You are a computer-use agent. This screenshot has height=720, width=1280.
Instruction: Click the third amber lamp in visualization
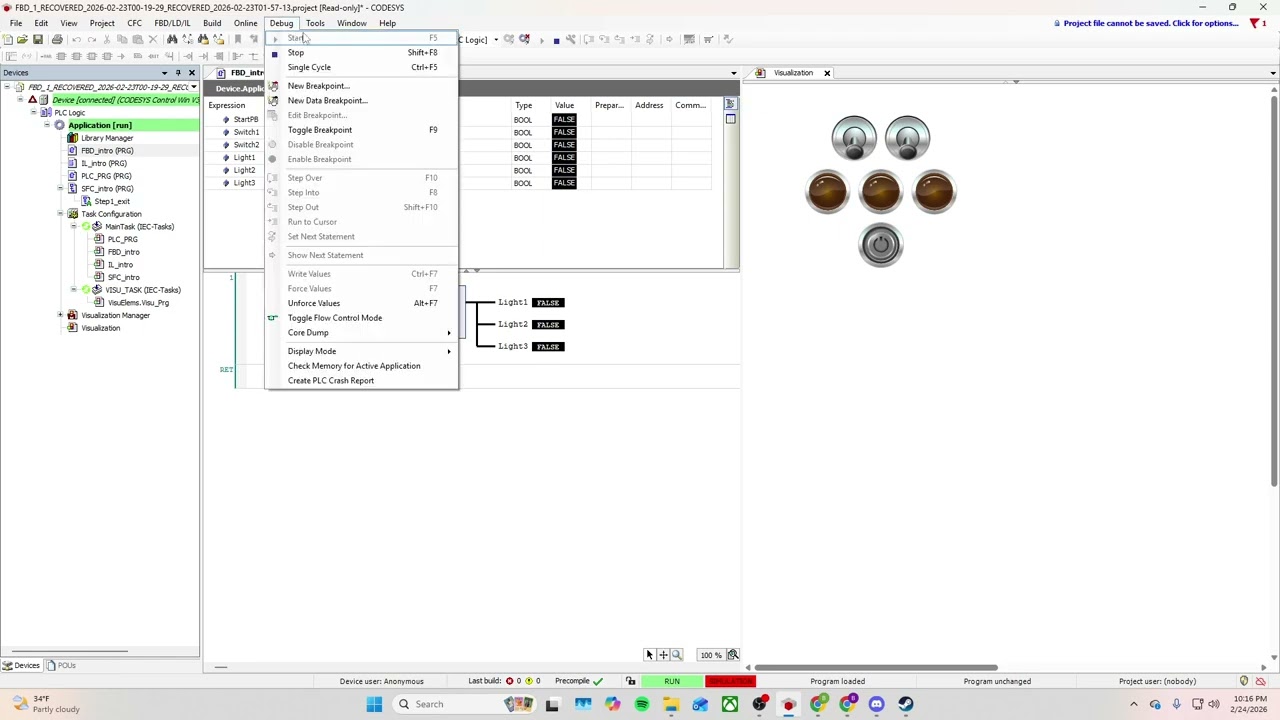[x=934, y=192]
